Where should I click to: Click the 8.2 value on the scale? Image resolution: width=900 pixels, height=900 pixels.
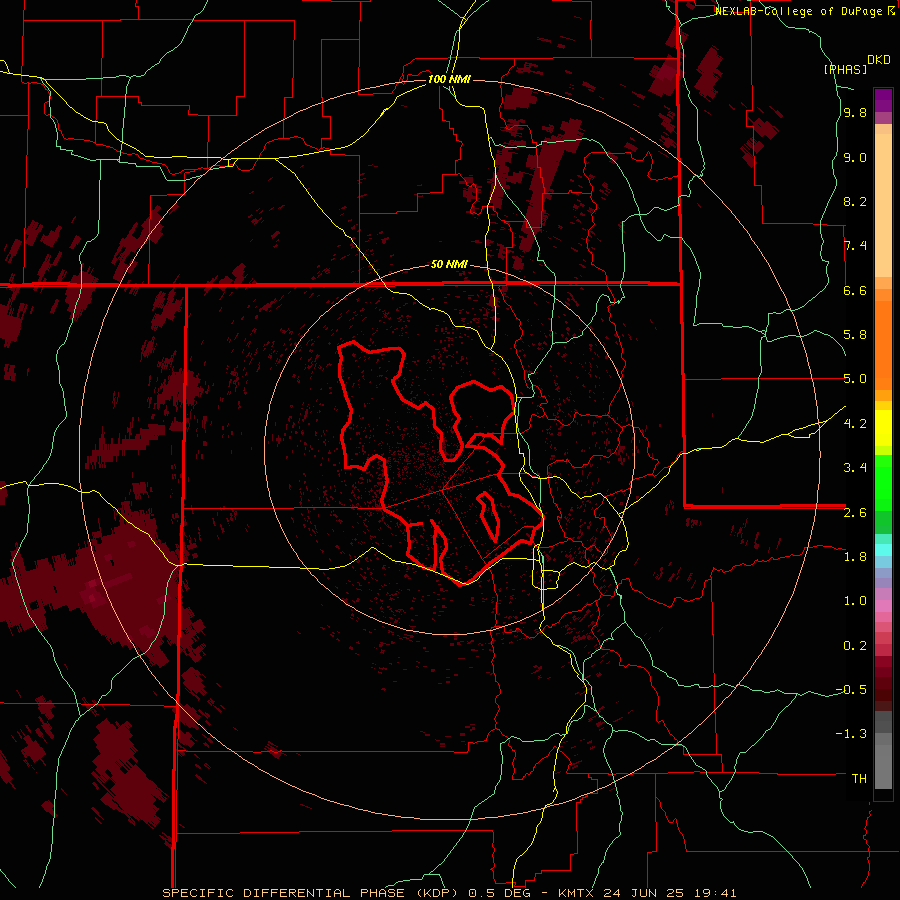pyautogui.click(x=855, y=201)
